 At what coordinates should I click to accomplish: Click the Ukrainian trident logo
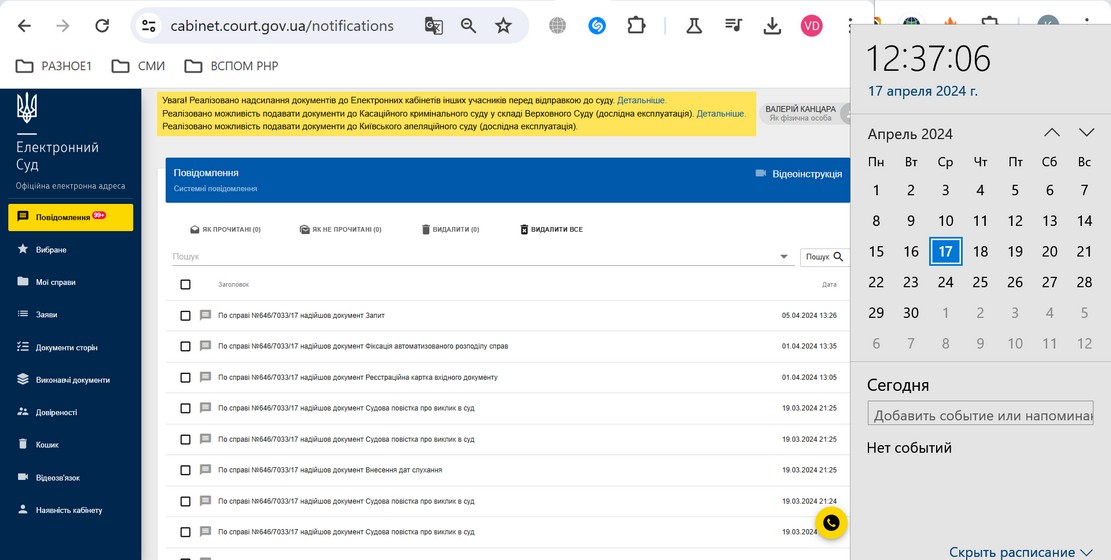27,108
